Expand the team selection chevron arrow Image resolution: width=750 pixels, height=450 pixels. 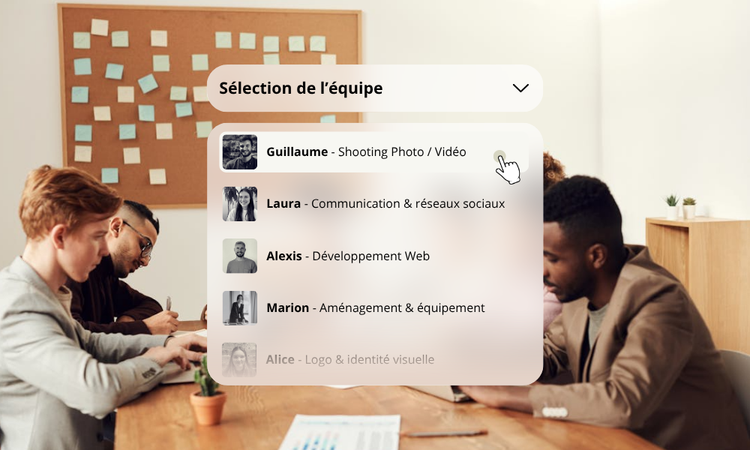point(520,88)
